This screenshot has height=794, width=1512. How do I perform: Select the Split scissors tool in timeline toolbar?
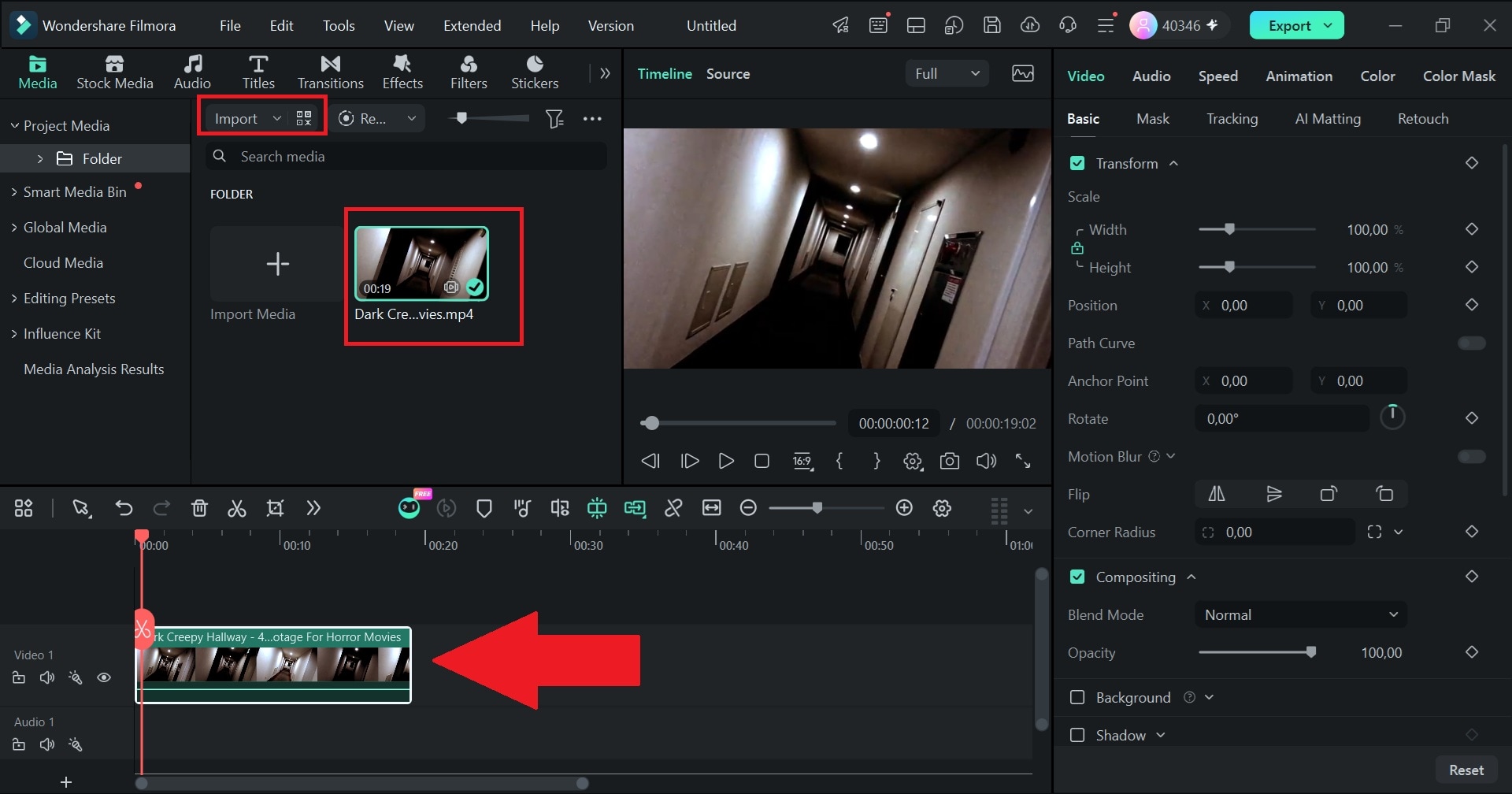point(236,509)
